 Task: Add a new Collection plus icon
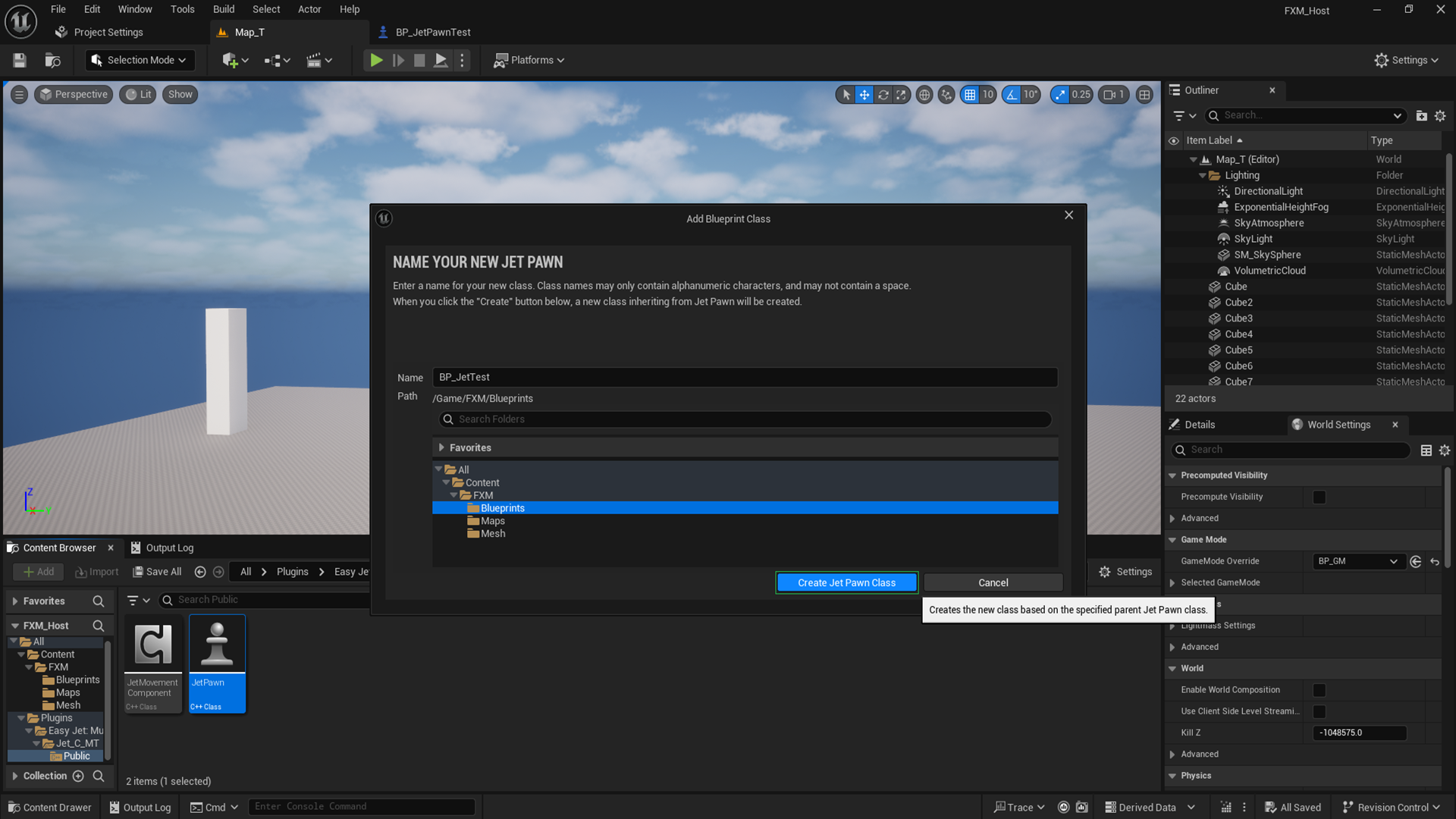(x=78, y=776)
